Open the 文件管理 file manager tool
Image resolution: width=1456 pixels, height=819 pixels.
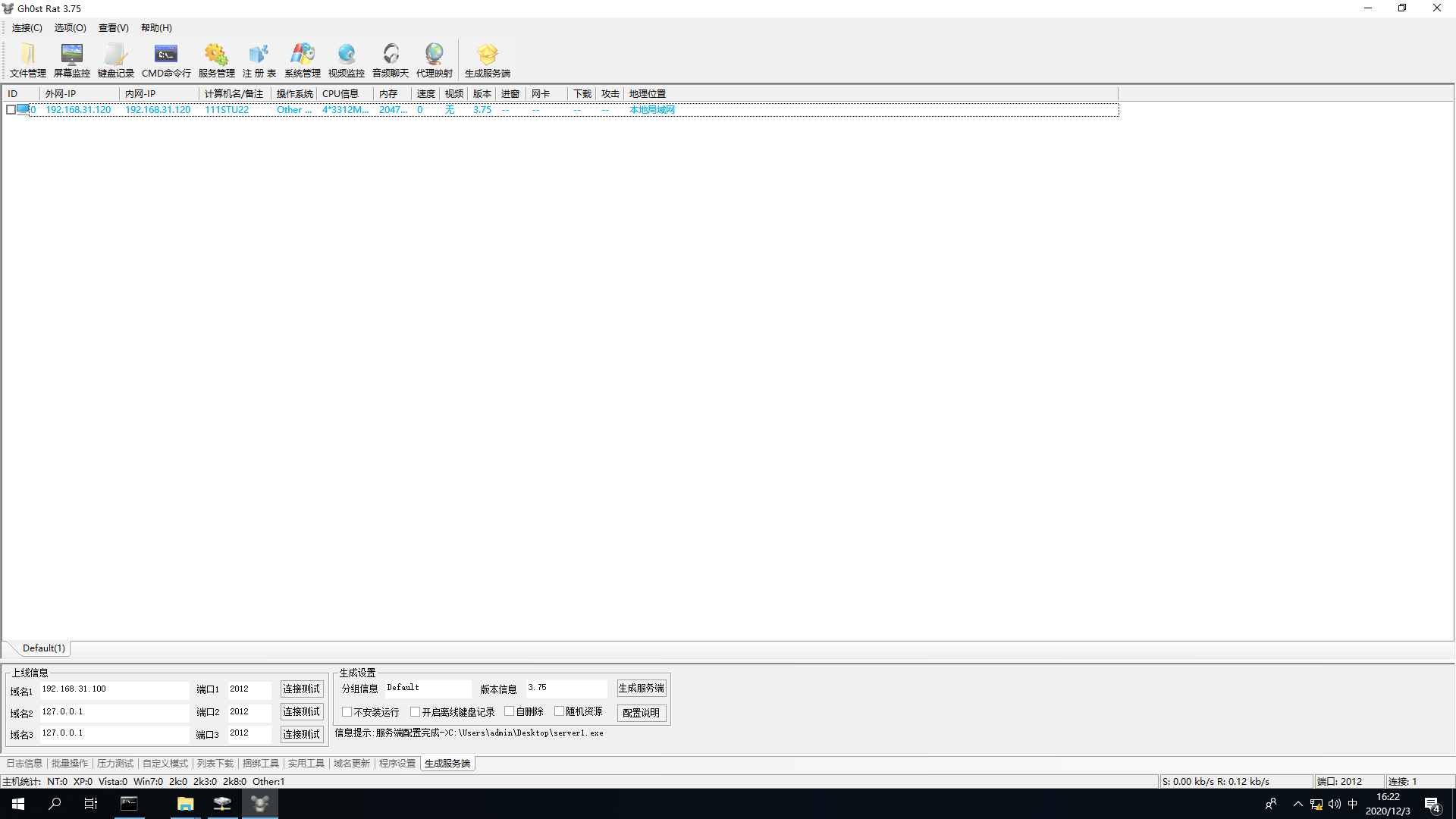click(x=28, y=60)
